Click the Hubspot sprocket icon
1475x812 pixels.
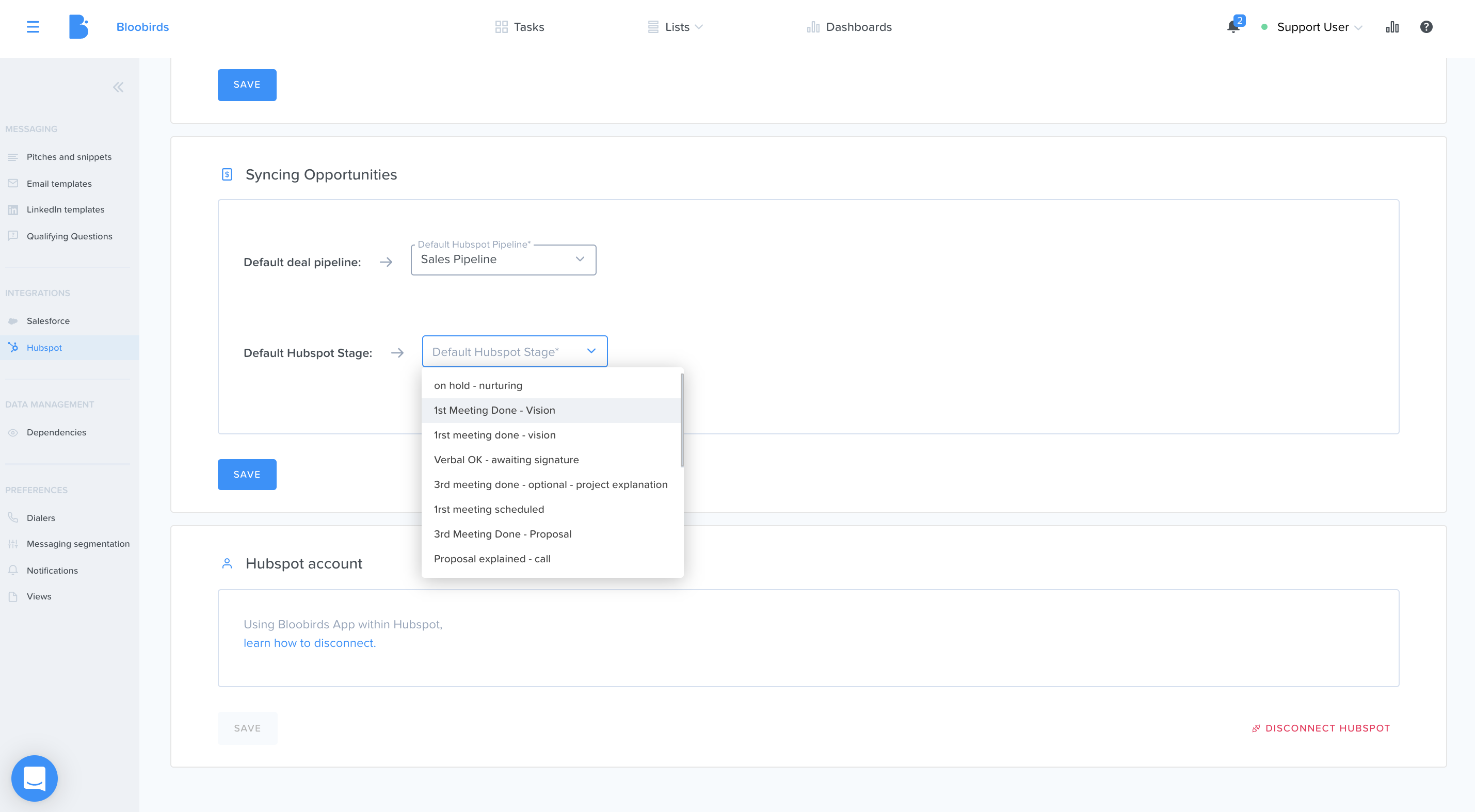tap(12, 347)
